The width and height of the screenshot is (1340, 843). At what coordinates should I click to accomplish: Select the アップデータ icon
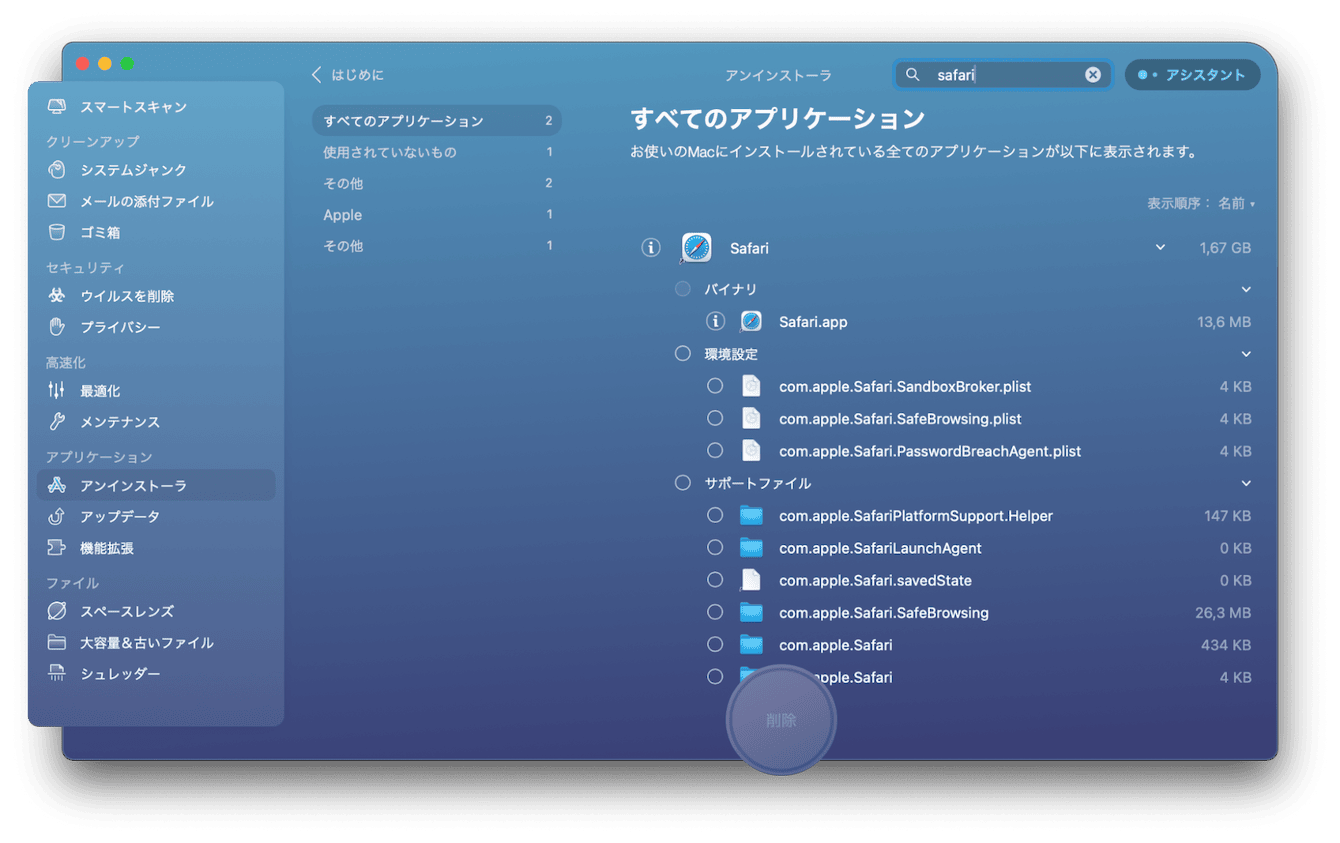[57, 517]
